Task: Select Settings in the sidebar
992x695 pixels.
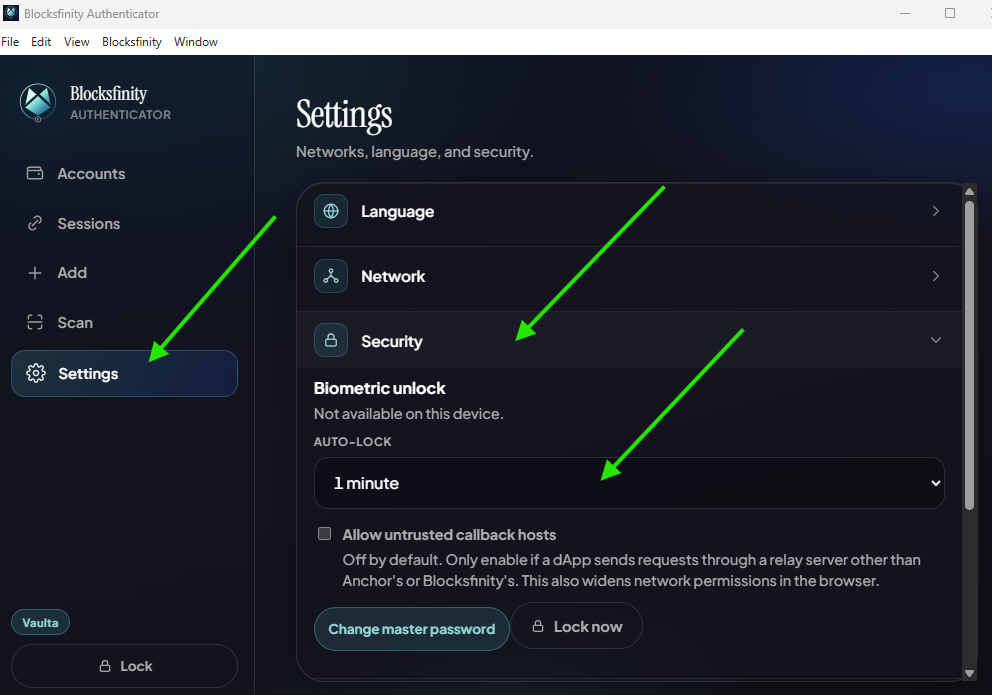Action: click(x=124, y=373)
